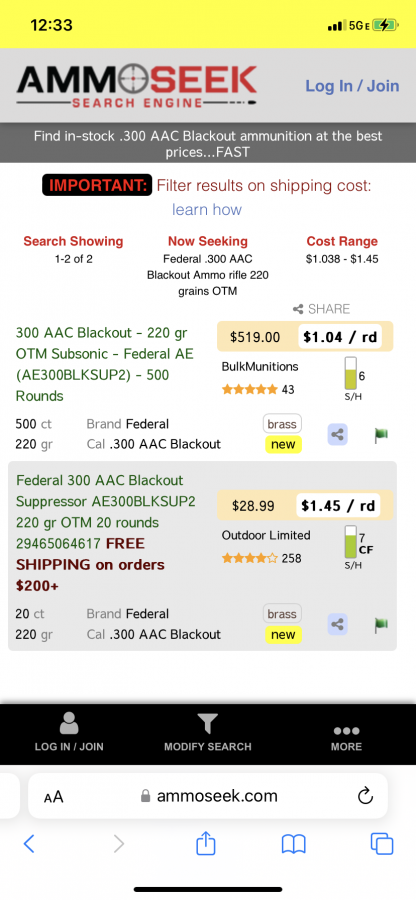This screenshot has width=416, height=900.
Task: Tap the share icon on BulkMunitions listing
Action: 338,435
